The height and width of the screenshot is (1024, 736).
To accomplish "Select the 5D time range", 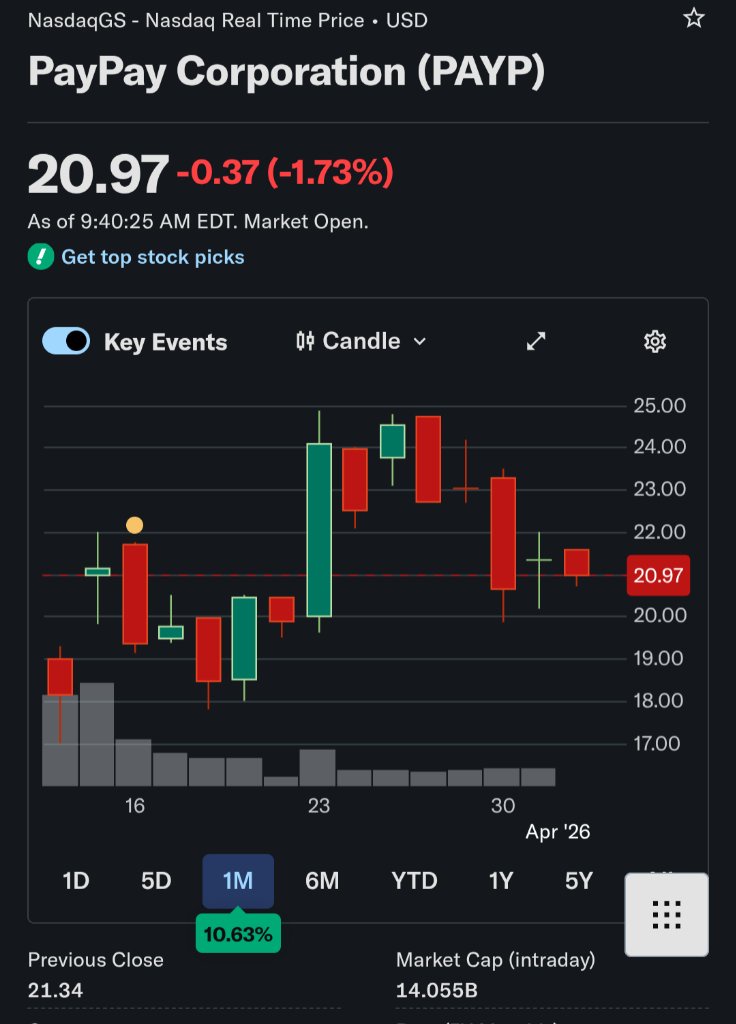I will pyautogui.click(x=156, y=881).
